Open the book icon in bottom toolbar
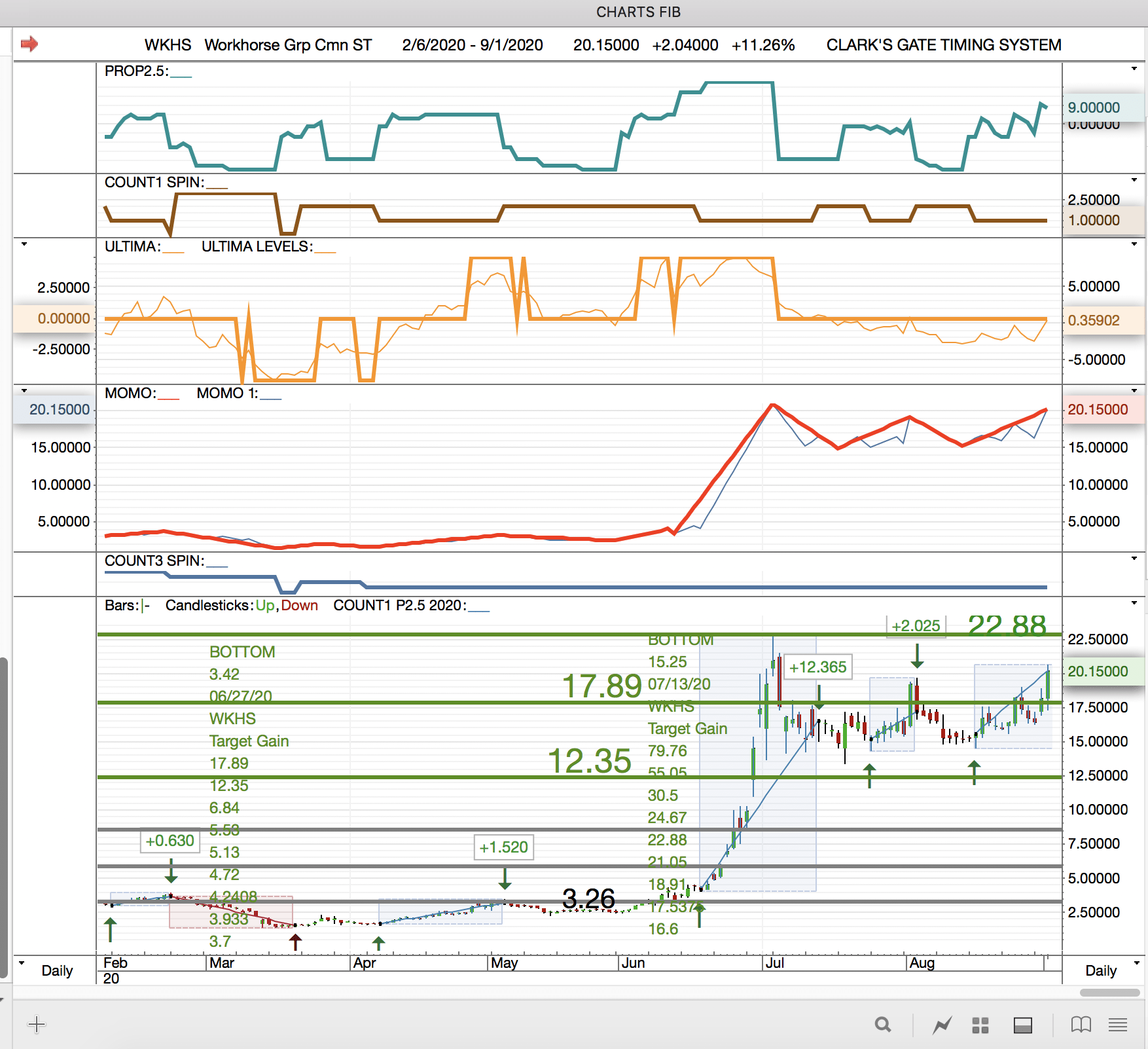Viewport: 1148px width, 1049px height. tap(1081, 1025)
